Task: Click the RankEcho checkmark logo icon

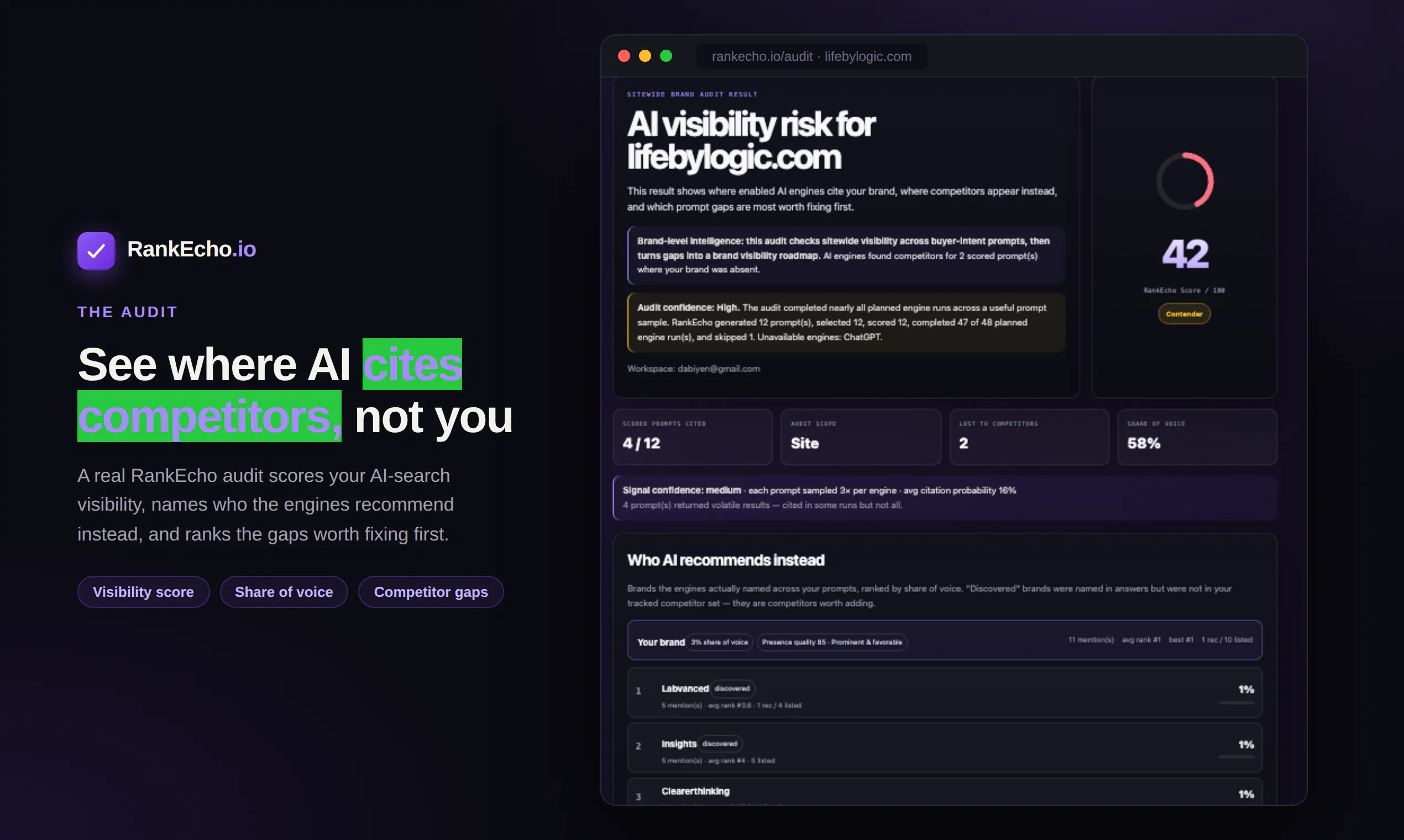Action: pos(96,250)
